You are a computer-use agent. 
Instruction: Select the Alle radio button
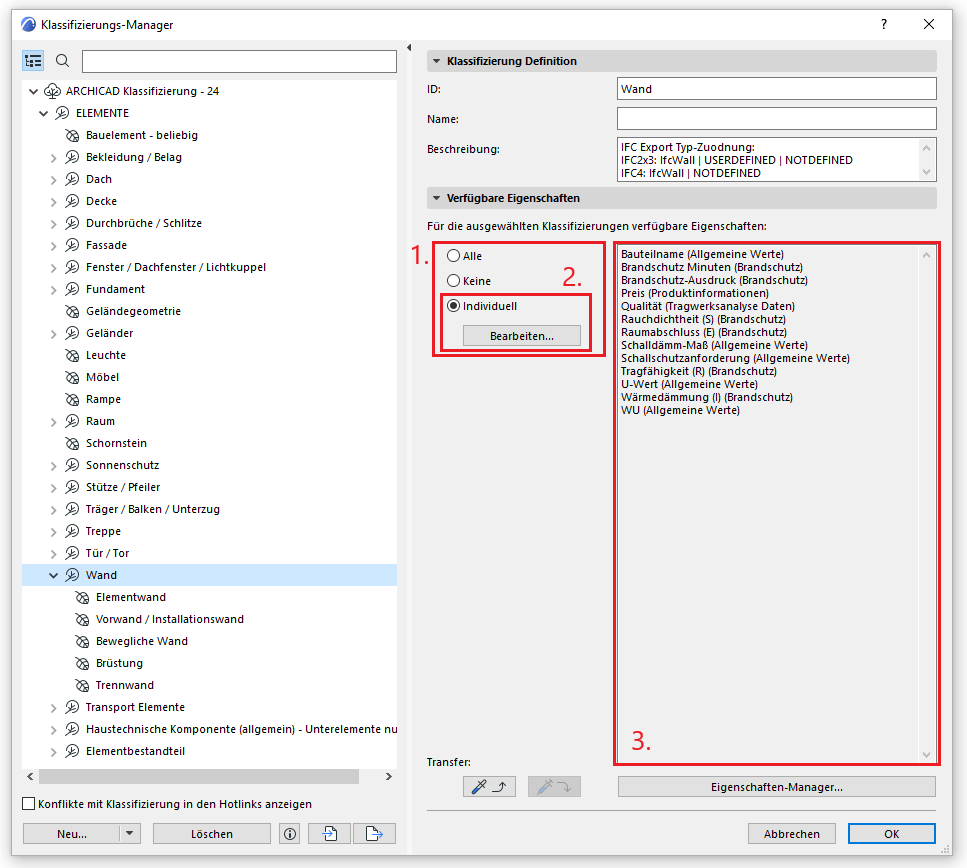pyautogui.click(x=453, y=256)
